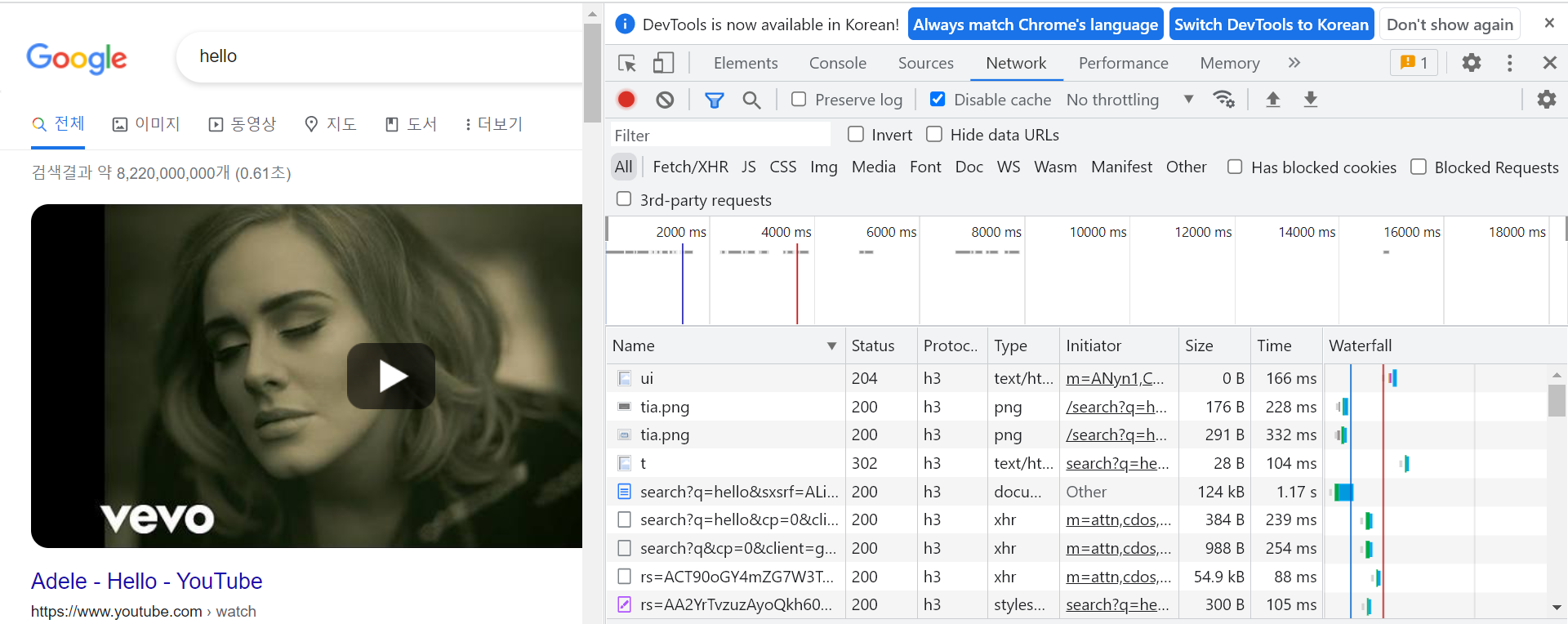The image size is (1568, 624).
Task: Select the All request type filter
Action: coord(624,167)
